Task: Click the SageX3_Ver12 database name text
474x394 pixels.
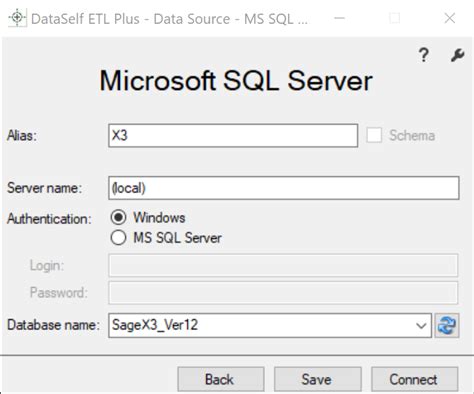Action: (x=155, y=325)
